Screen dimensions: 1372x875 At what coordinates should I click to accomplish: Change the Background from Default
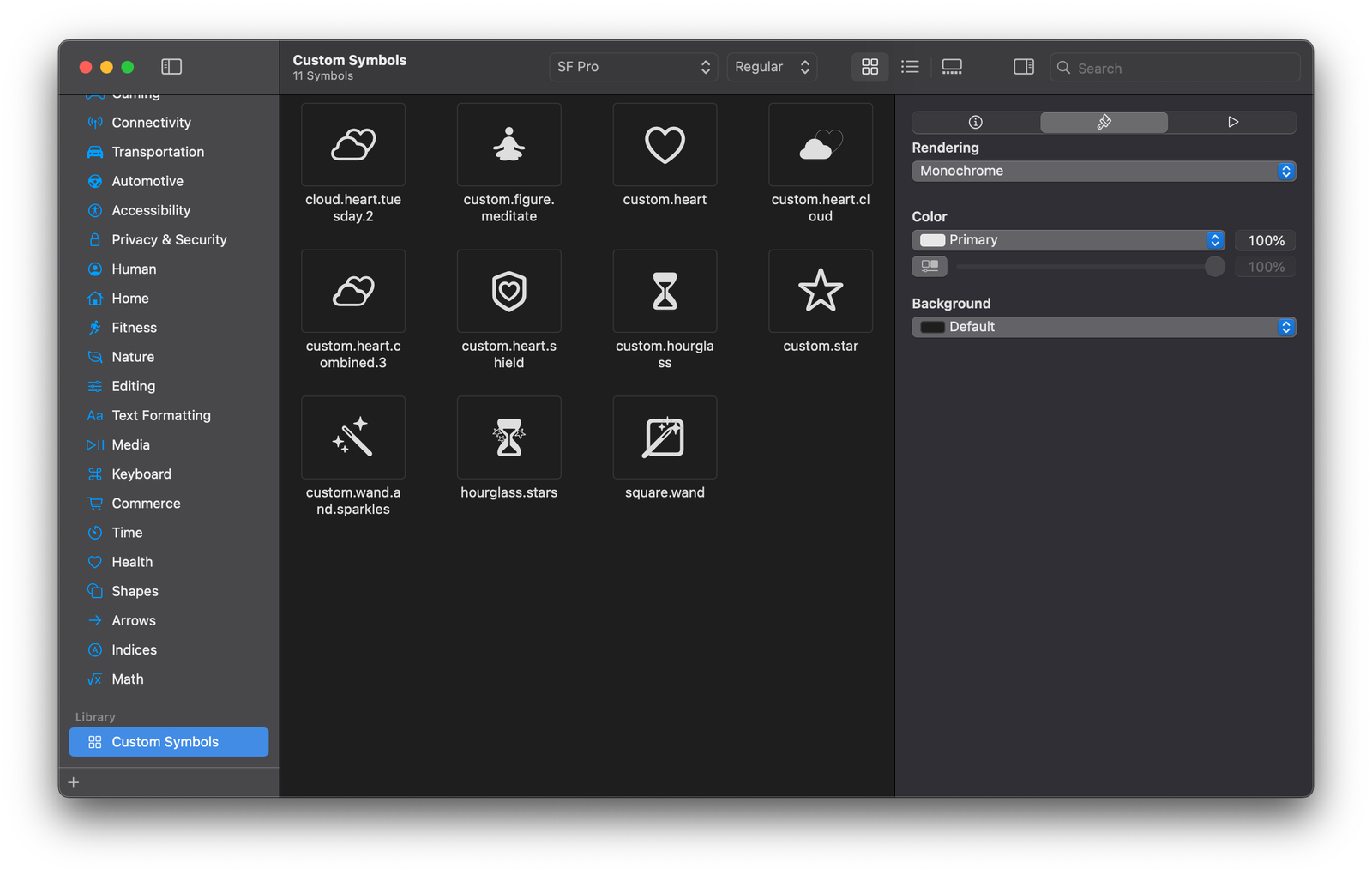(1104, 327)
